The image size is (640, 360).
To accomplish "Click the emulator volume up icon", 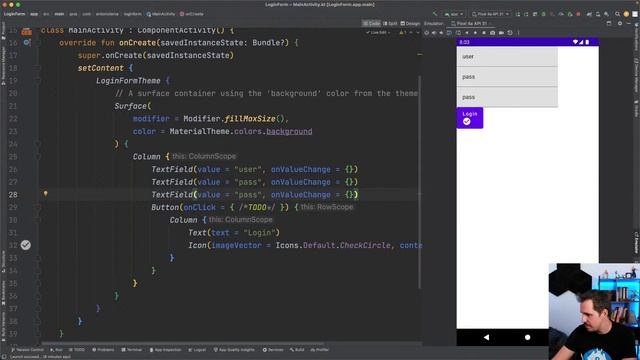I will pyautogui.click(x=434, y=33).
